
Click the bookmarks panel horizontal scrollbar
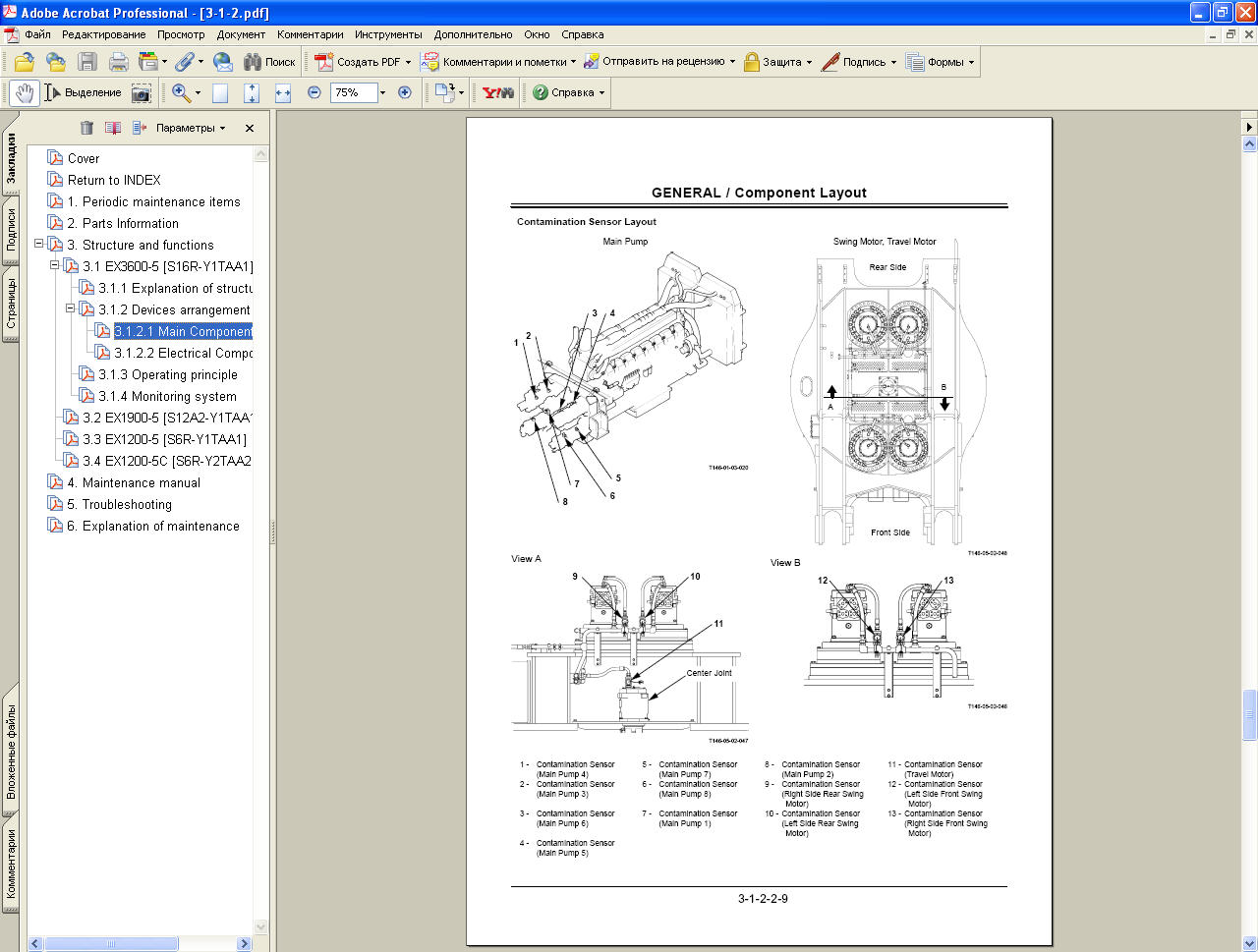(x=110, y=943)
